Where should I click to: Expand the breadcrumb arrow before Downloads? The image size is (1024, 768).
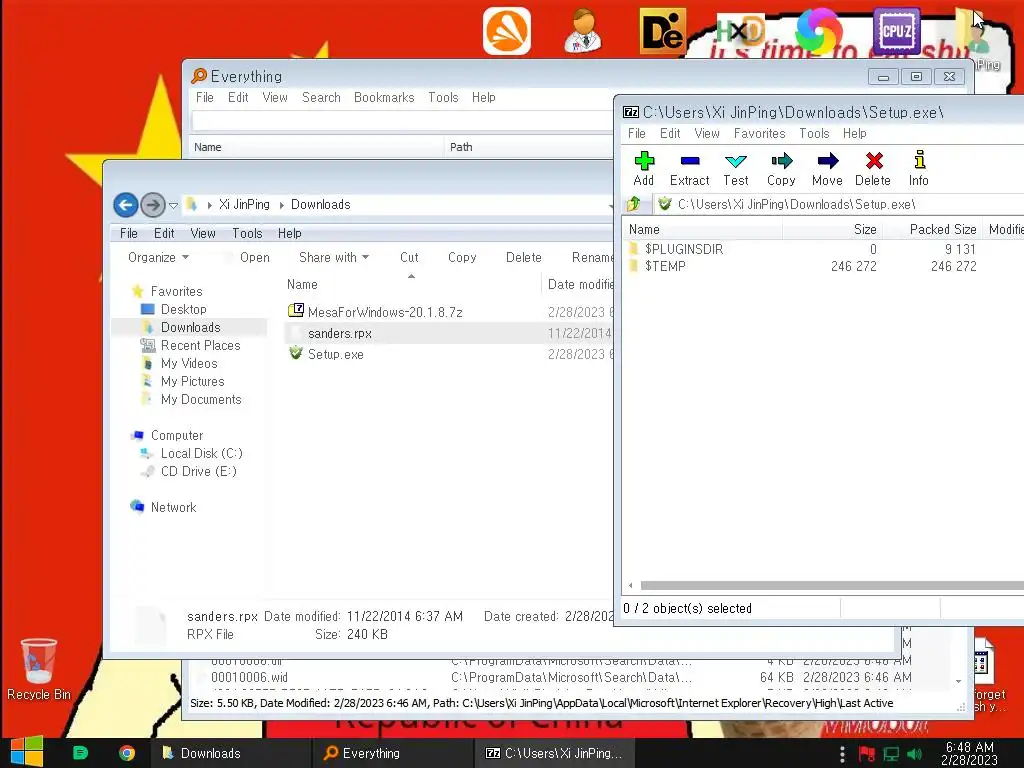282,205
